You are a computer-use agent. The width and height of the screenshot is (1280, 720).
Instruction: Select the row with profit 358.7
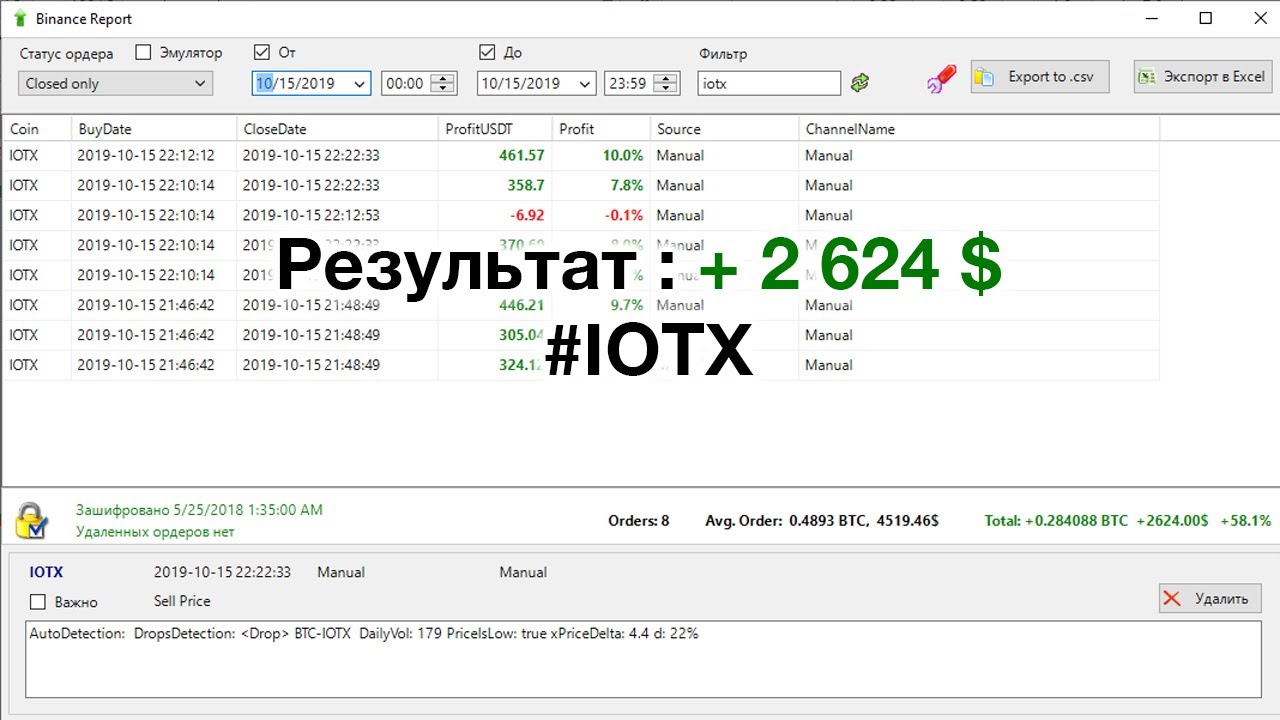coord(580,185)
